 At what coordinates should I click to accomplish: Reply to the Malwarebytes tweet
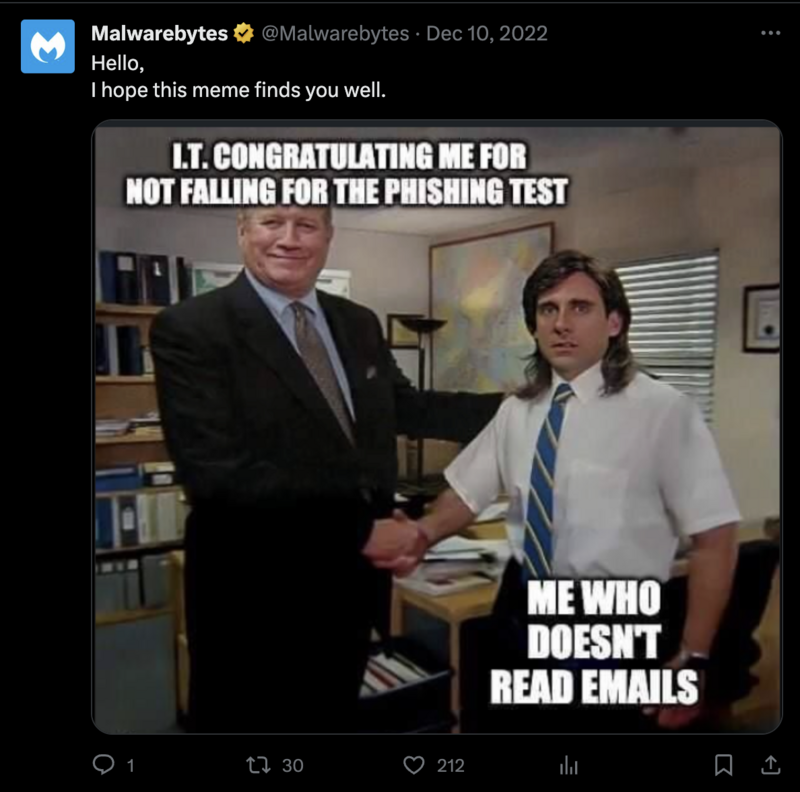(104, 764)
